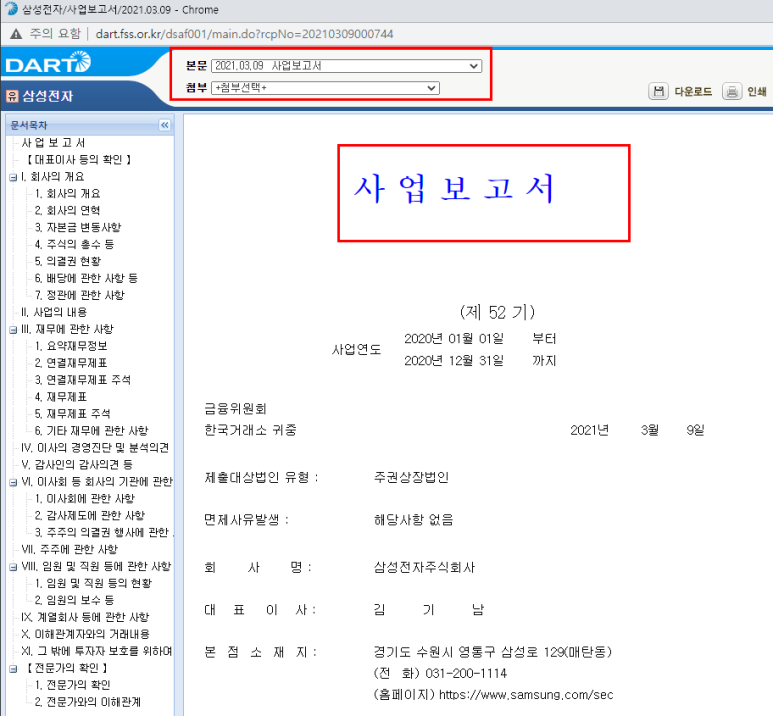773x716 pixels.
Task: Open 대표이사 등의 확인 section
Action: click(78, 159)
